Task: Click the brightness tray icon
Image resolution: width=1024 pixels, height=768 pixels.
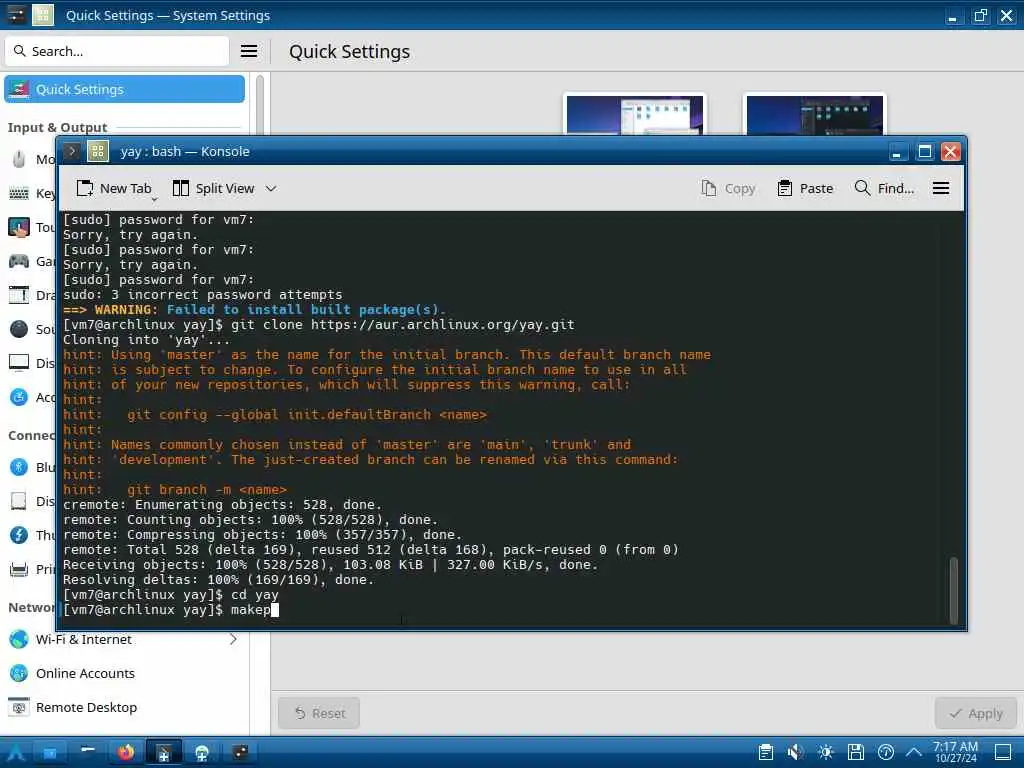Action: [825, 752]
